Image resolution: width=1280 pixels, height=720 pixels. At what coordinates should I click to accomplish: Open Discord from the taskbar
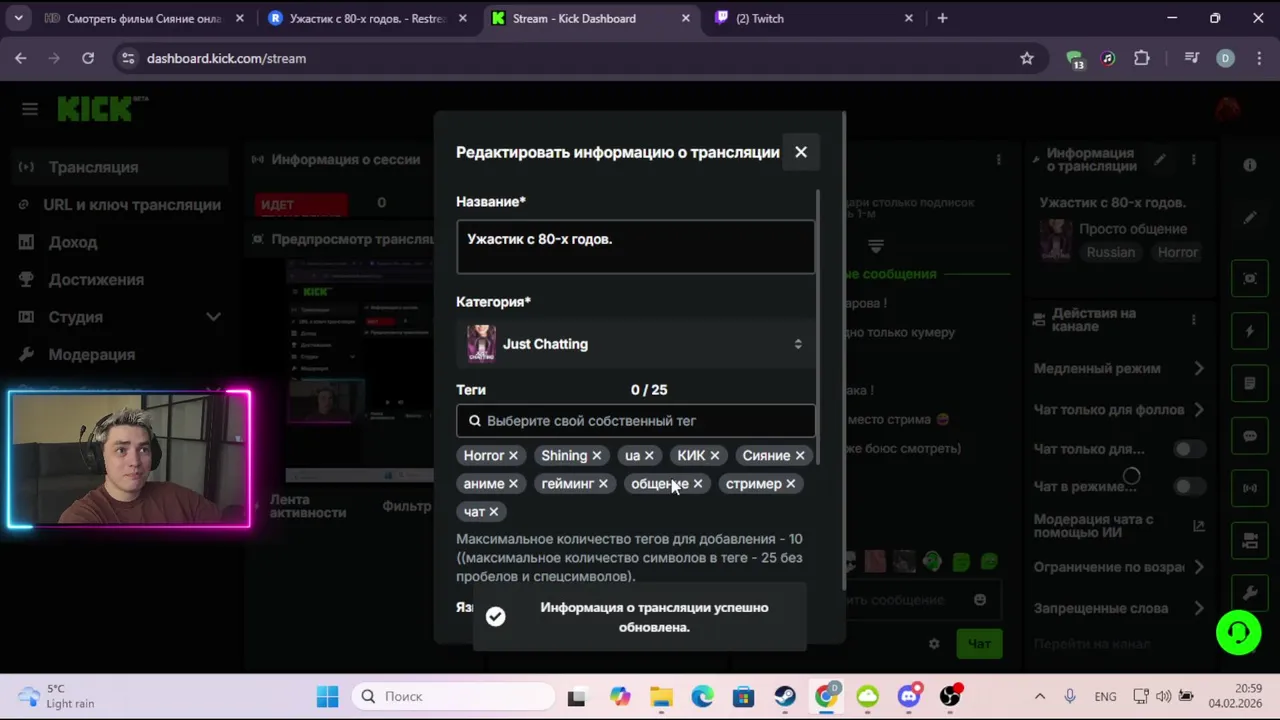[909, 696]
